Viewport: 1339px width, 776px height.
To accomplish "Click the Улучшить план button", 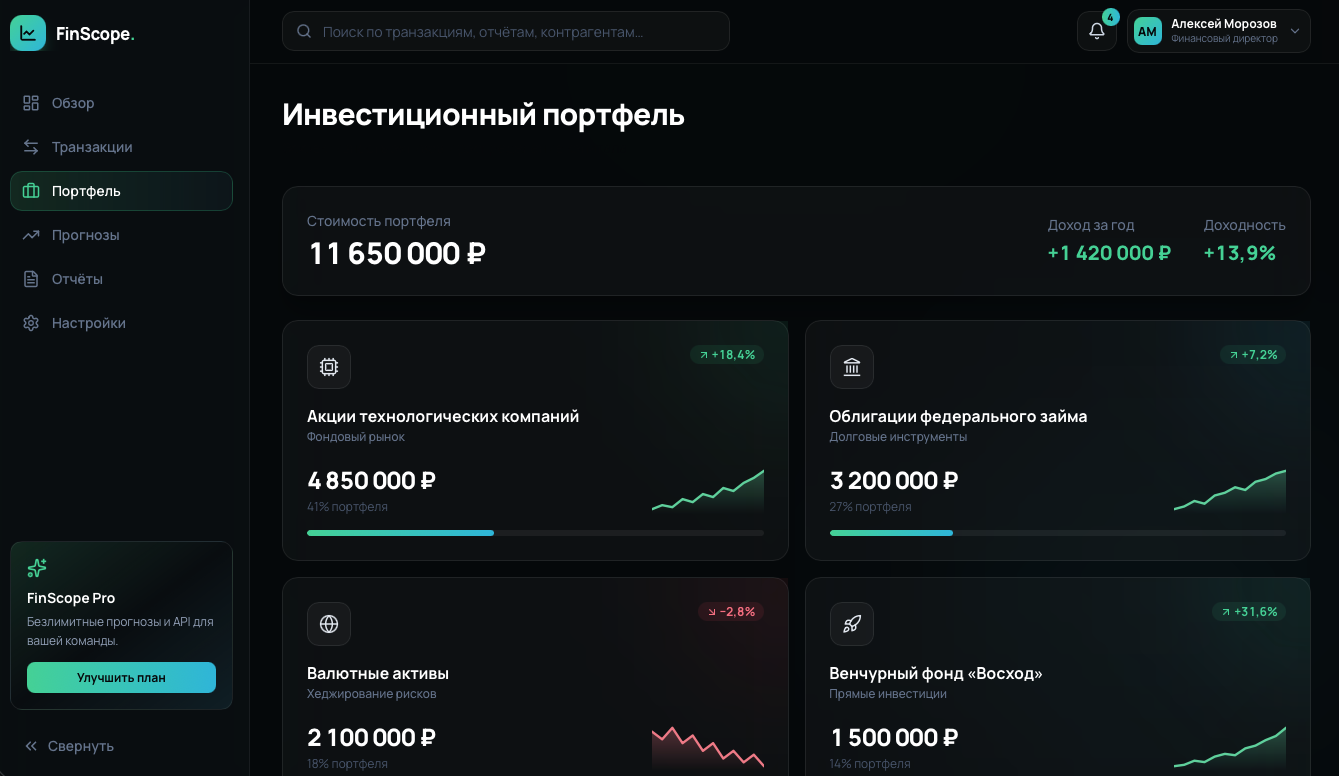I will pyautogui.click(x=121, y=677).
